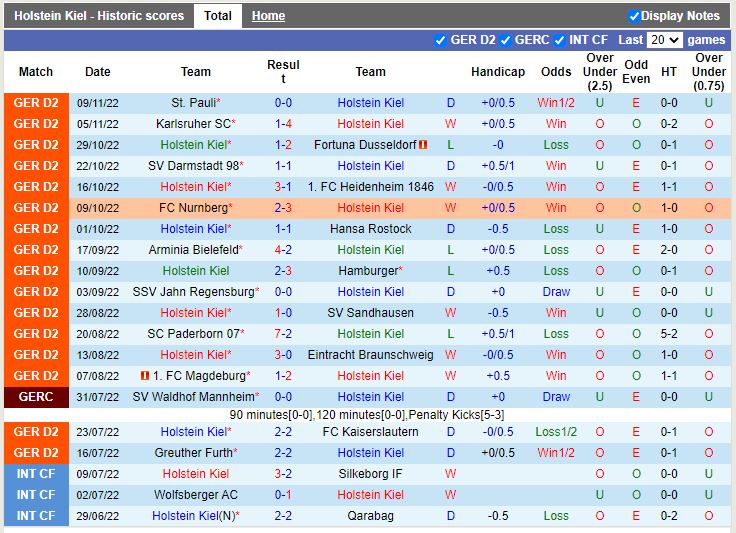
Task: Open FC Kaiserslautern team link
Action: (x=370, y=432)
